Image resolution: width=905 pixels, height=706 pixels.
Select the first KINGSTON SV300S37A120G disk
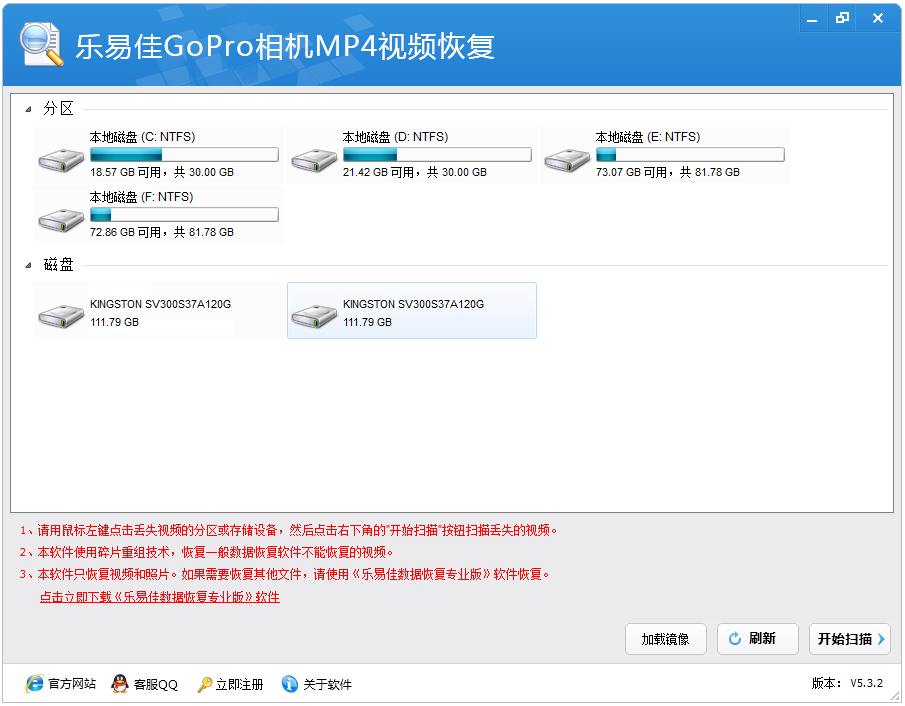click(158, 312)
